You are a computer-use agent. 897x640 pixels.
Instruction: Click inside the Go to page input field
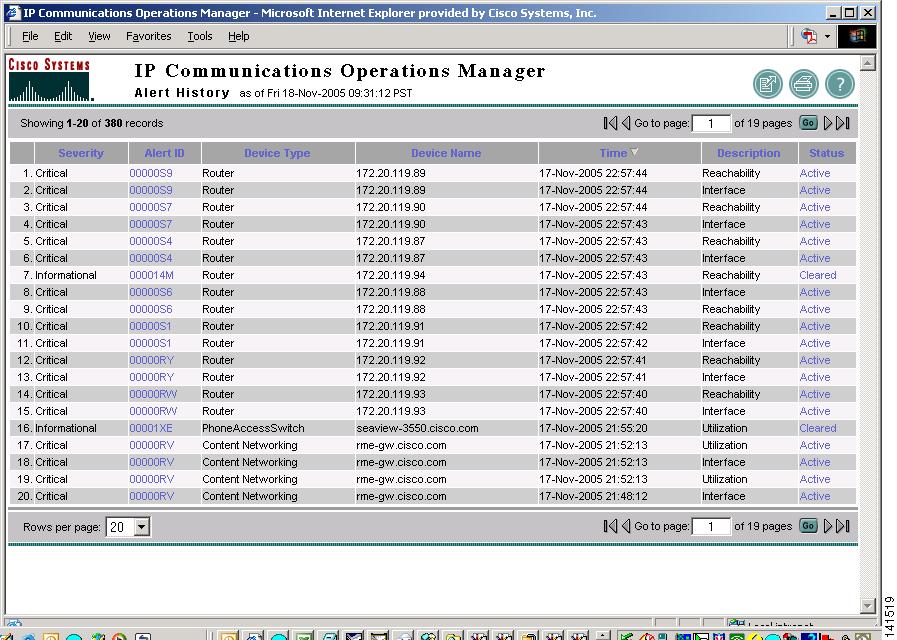tap(710, 122)
